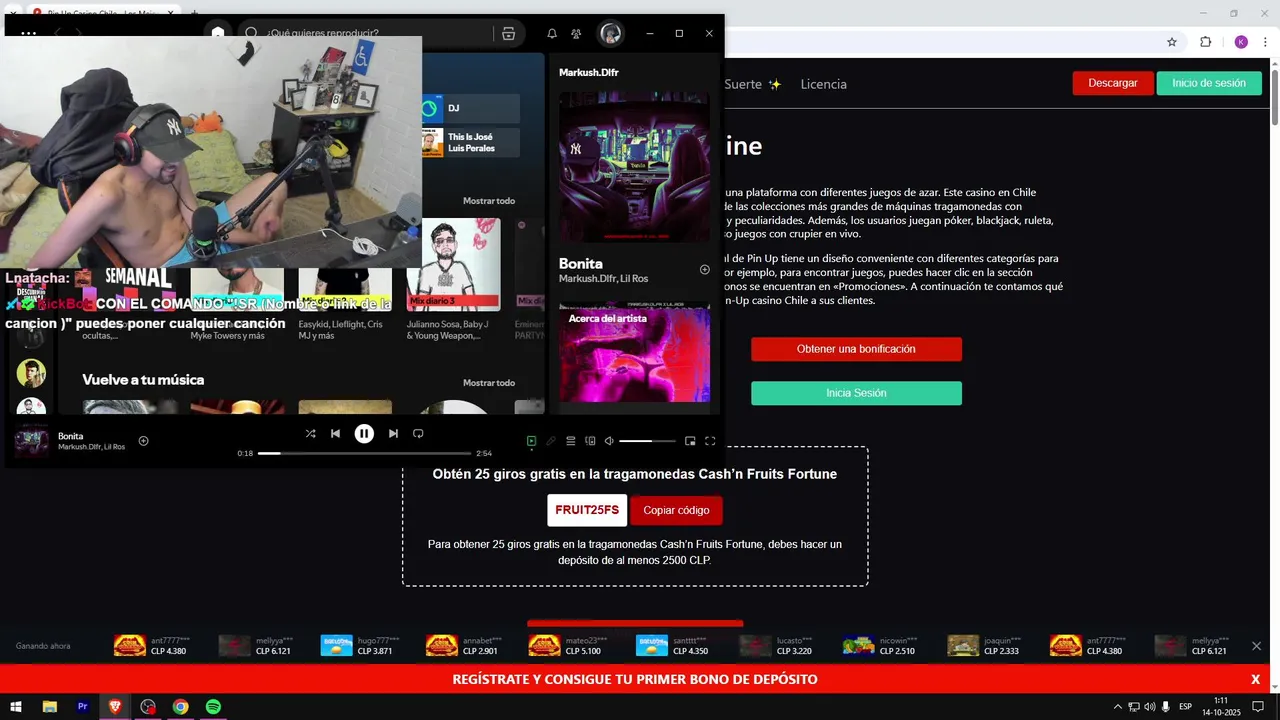Image resolution: width=1280 pixels, height=720 pixels.
Task: Show hidden system tray icons
Action: (x=1118, y=706)
